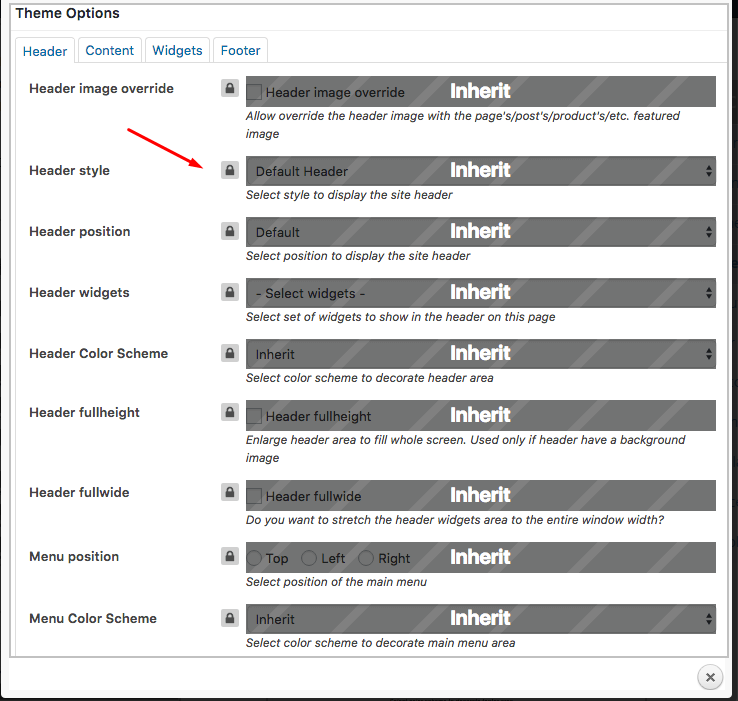Open the Header position dropdown
The width and height of the screenshot is (738, 701).
481,232
